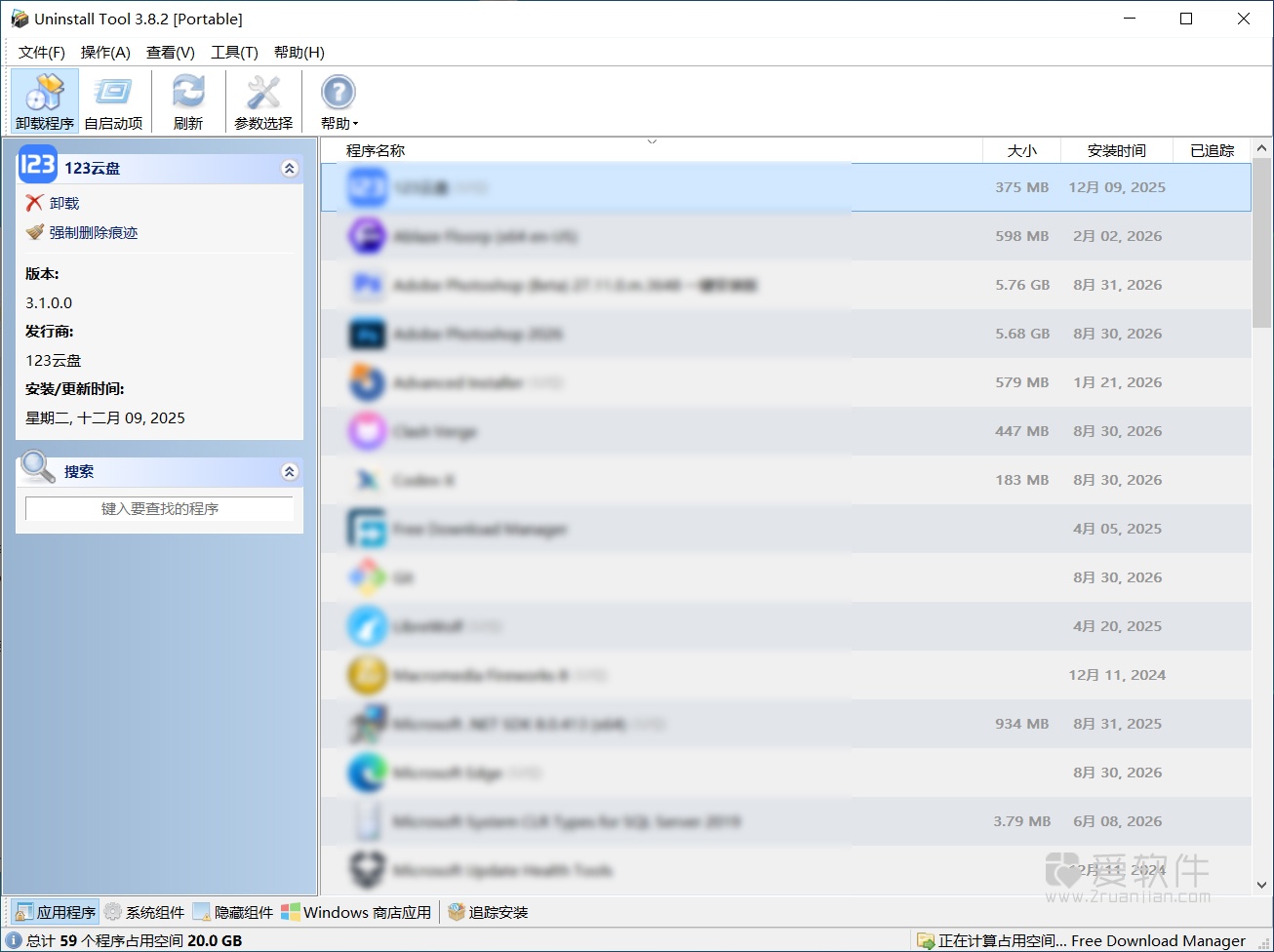Click the icon in the 4月 05, 2025 row
The width and height of the screenshot is (1274, 952).
point(368,529)
